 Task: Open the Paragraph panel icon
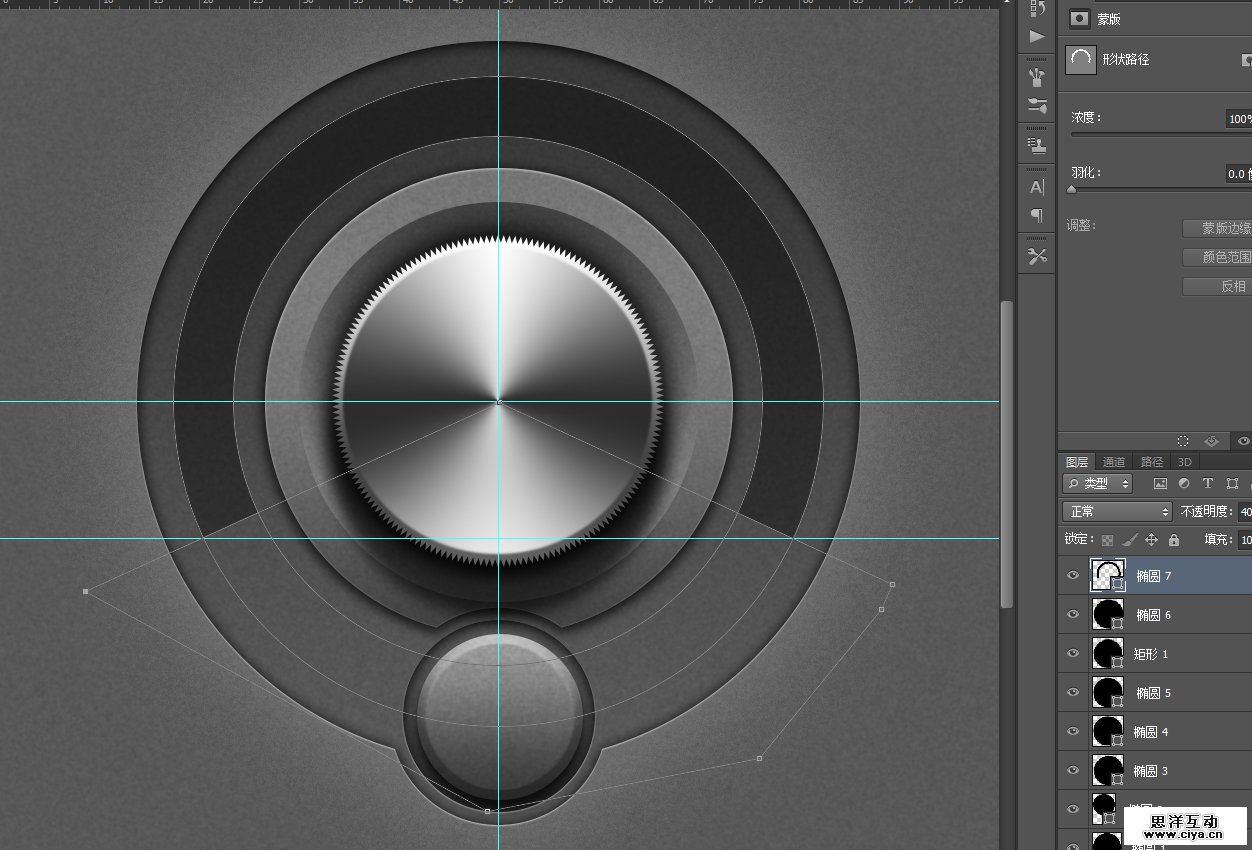1037,215
